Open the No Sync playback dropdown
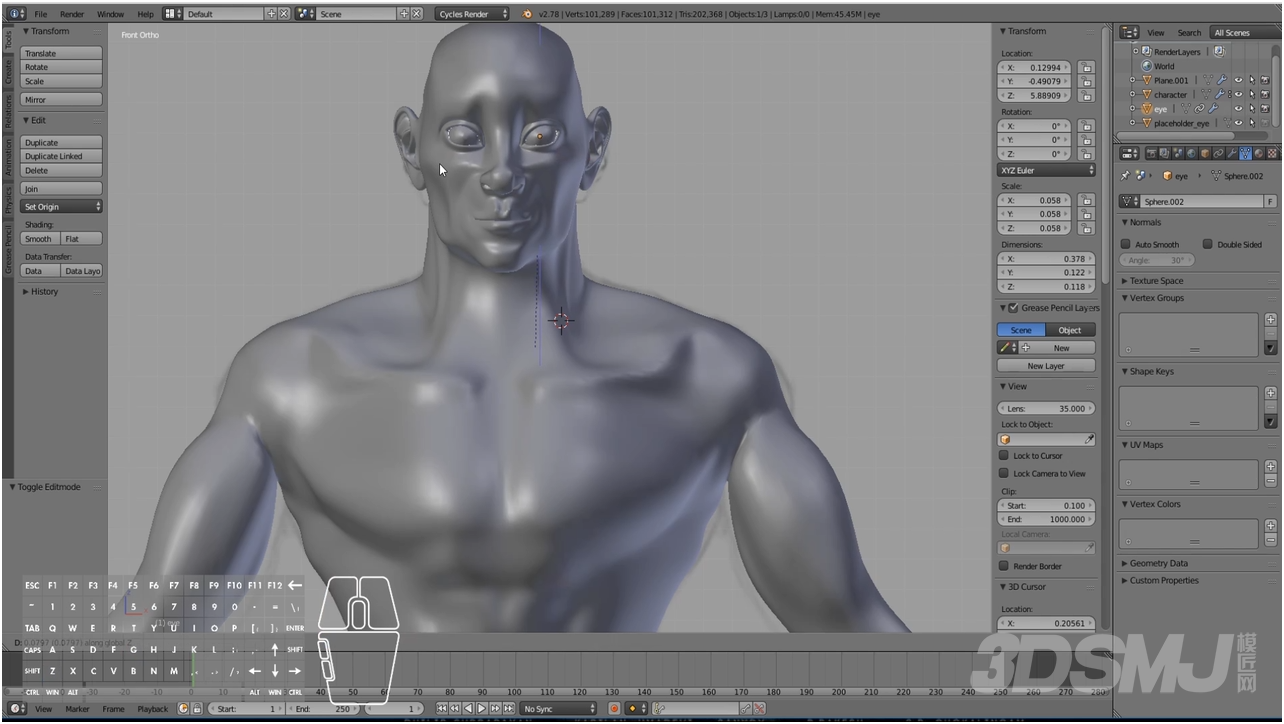The height and width of the screenshot is (724, 1284). (559, 709)
